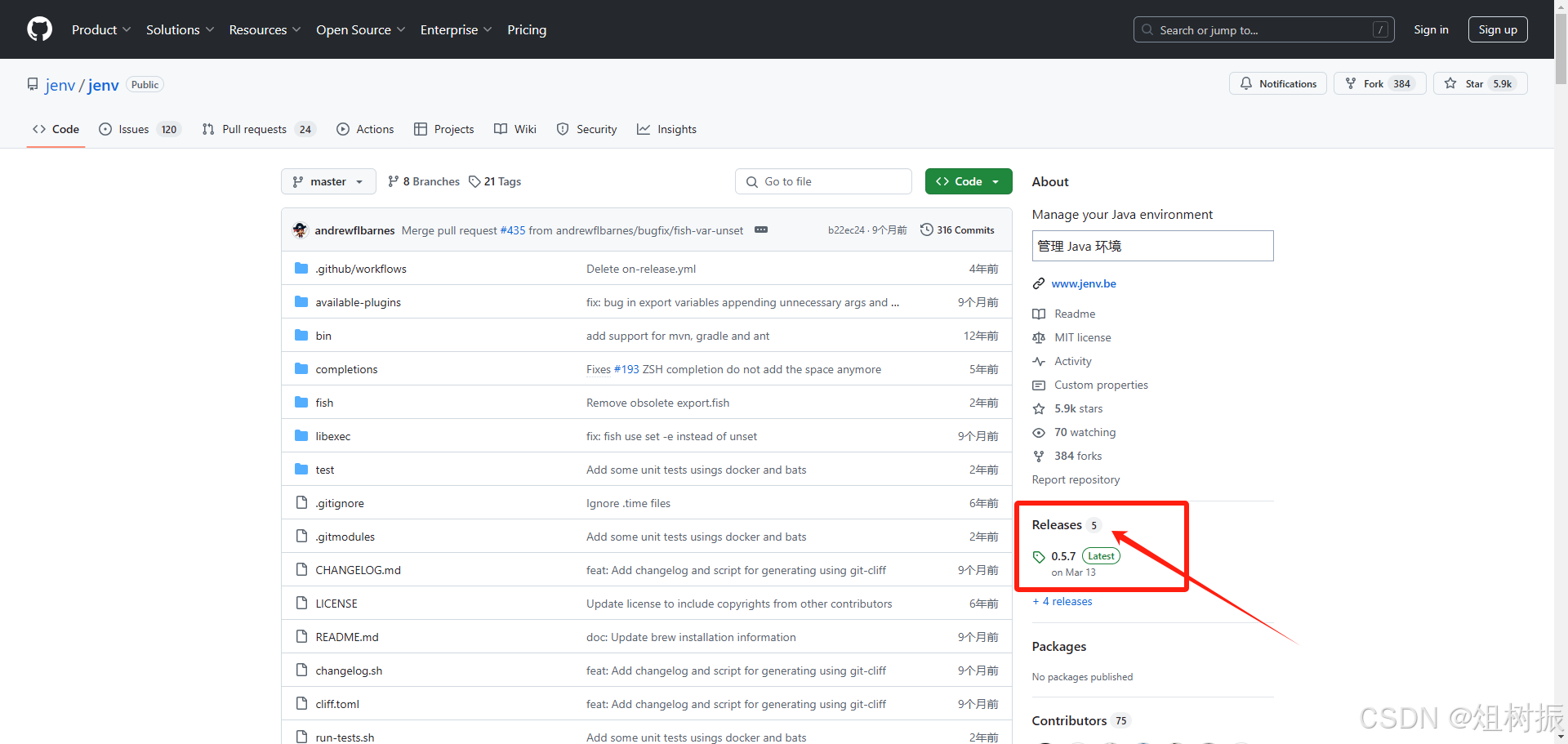Expand the Open Source menu
The height and width of the screenshot is (744, 1568).
click(x=360, y=29)
